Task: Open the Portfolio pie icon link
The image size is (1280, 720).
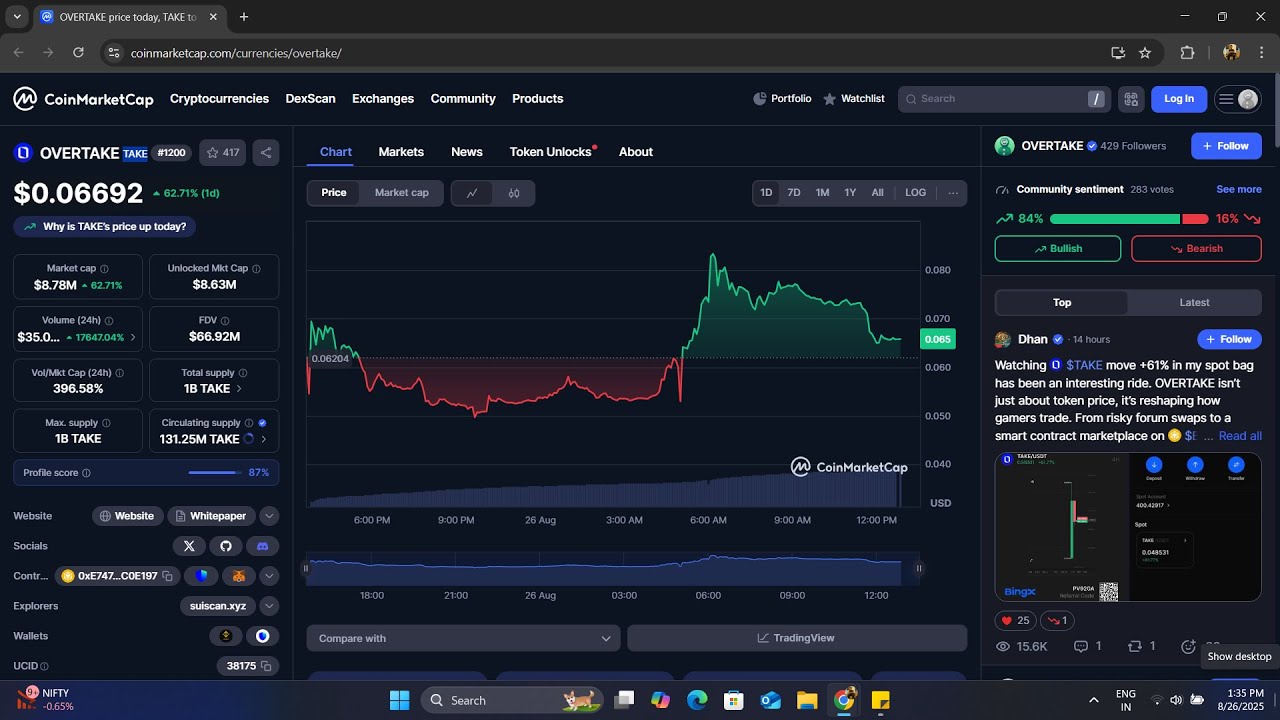Action: point(782,99)
